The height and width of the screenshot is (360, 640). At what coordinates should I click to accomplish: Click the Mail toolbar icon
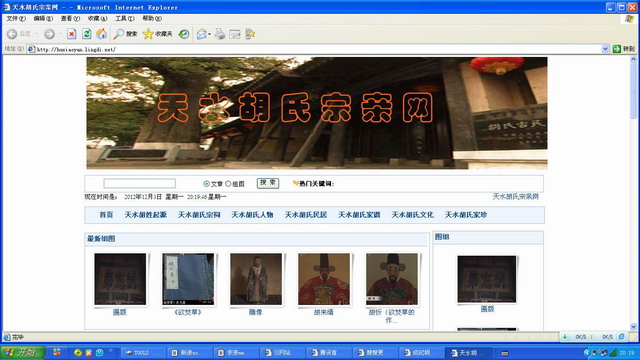[201, 34]
